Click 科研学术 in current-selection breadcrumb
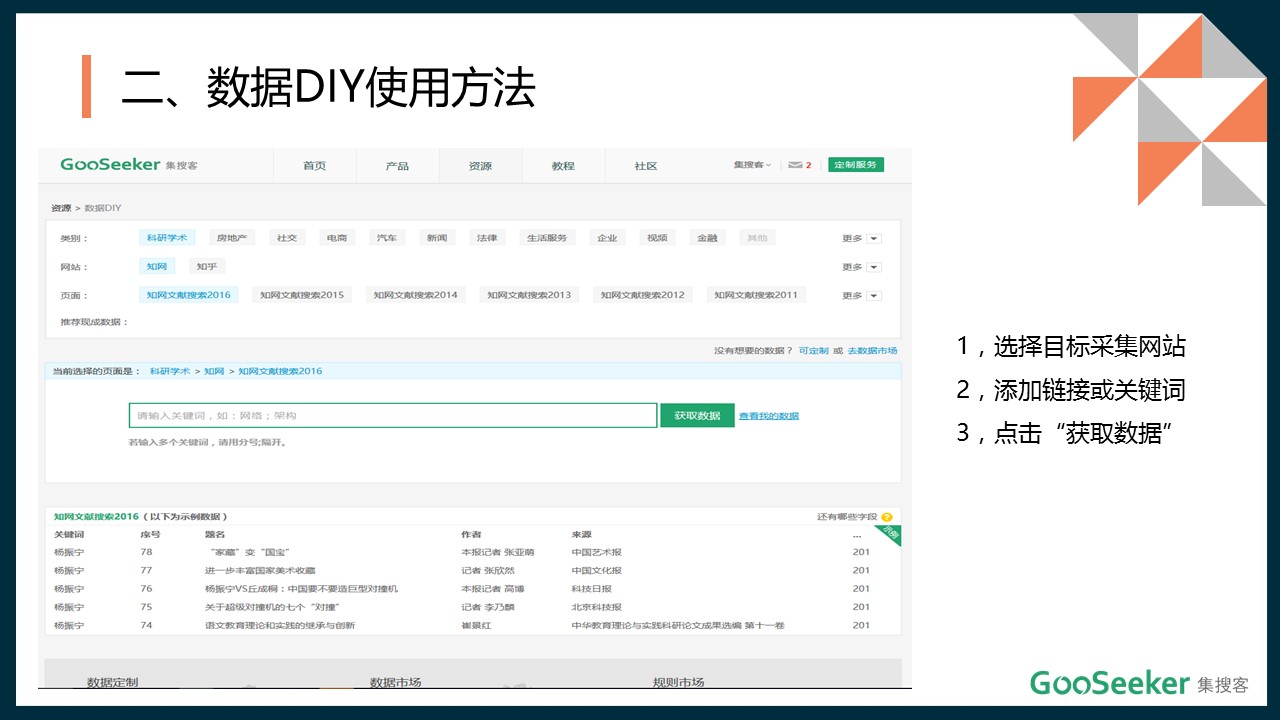 (170, 371)
